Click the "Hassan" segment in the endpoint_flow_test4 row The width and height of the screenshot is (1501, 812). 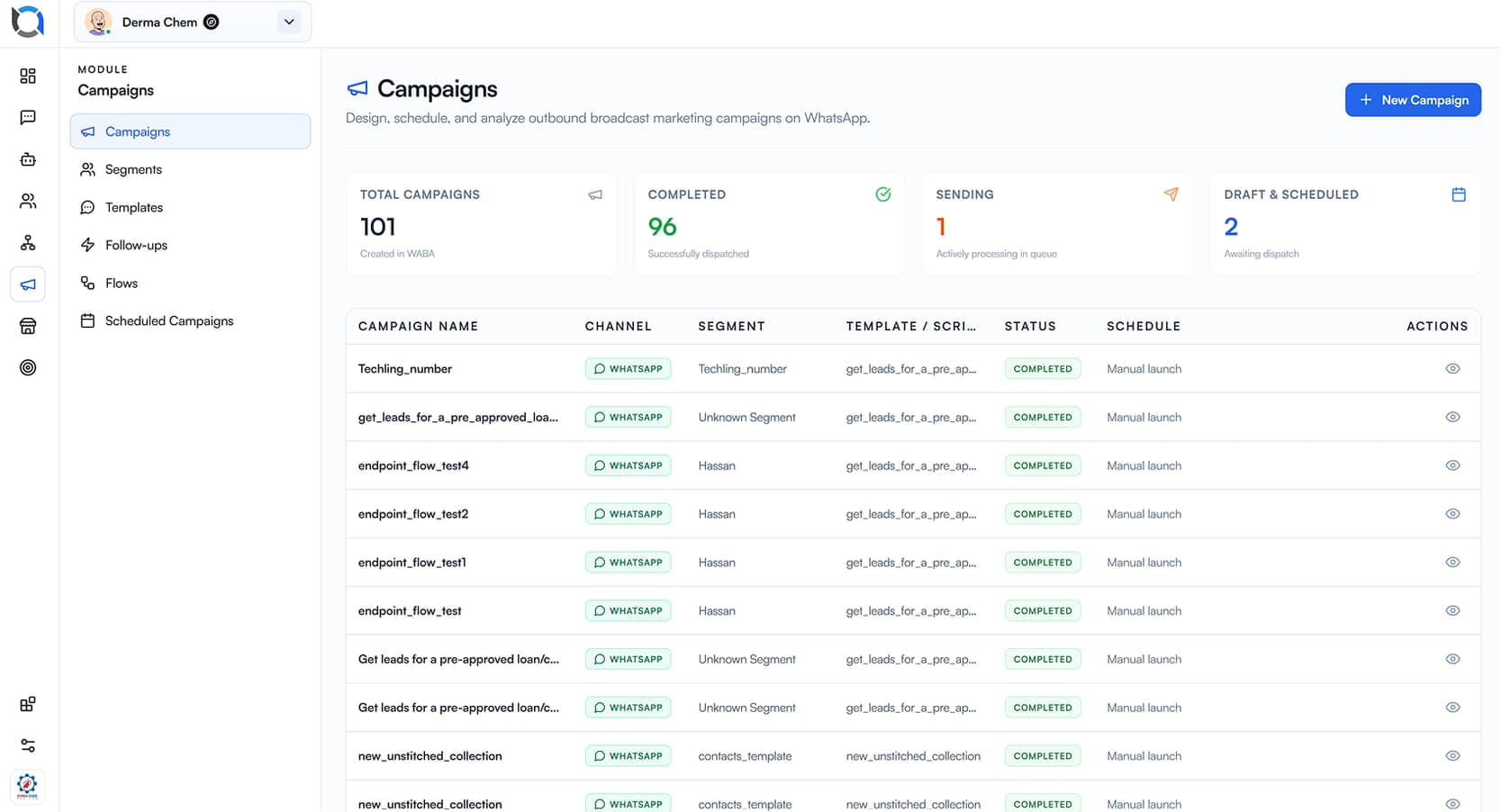point(717,465)
